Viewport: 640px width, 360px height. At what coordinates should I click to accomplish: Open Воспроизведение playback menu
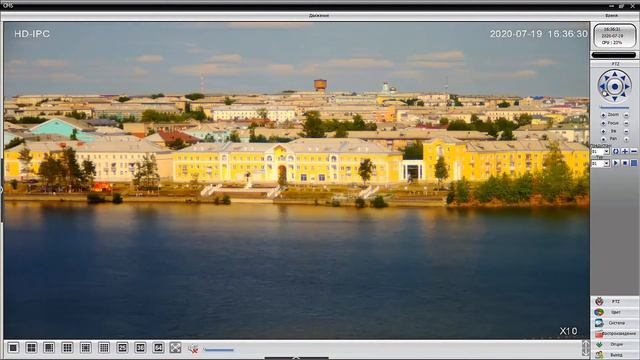(x=615, y=333)
